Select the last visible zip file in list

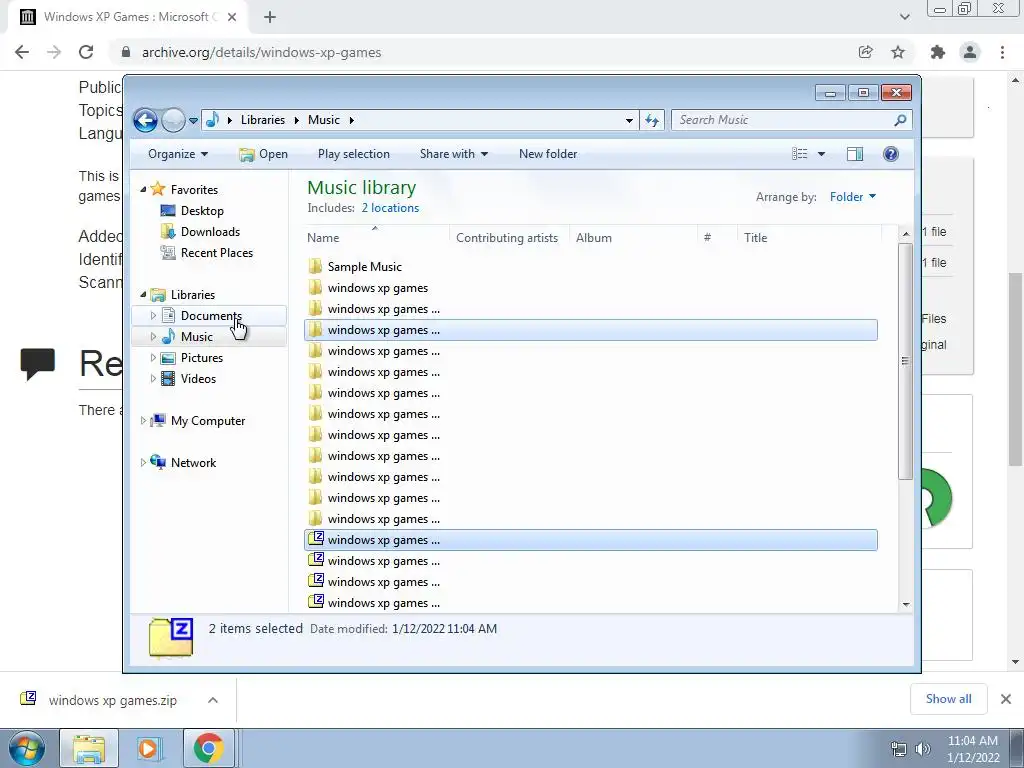(383, 603)
